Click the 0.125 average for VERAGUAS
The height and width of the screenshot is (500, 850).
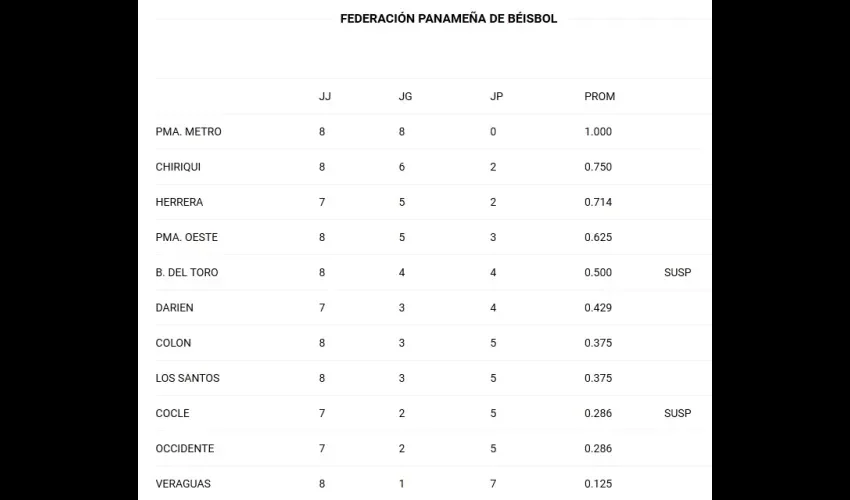point(598,484)
